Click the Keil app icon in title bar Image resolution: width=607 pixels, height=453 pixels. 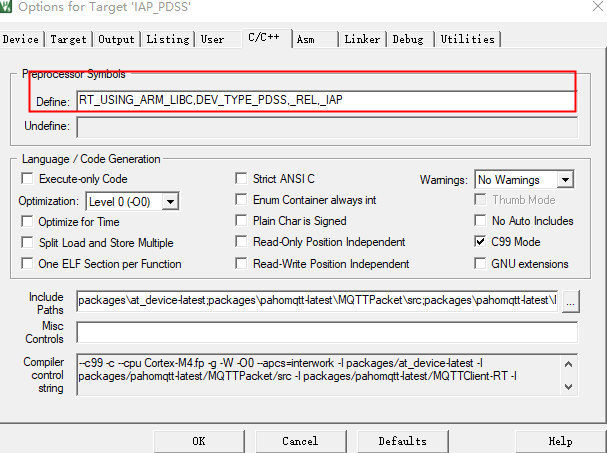coord(6,7)
